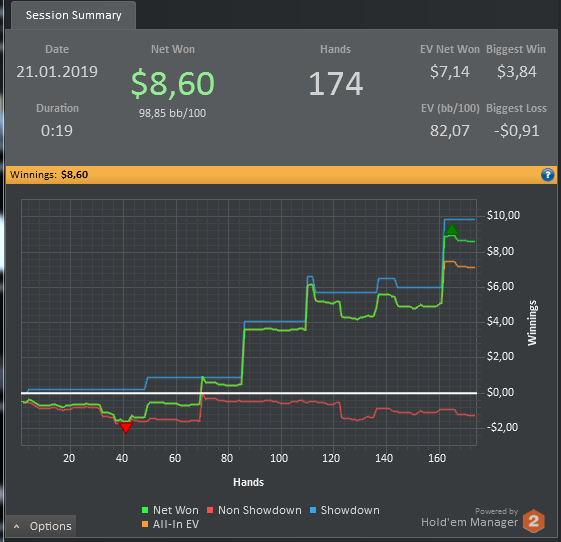
Task: Click the 174 hands count
Action: click(x=336, y=84)
